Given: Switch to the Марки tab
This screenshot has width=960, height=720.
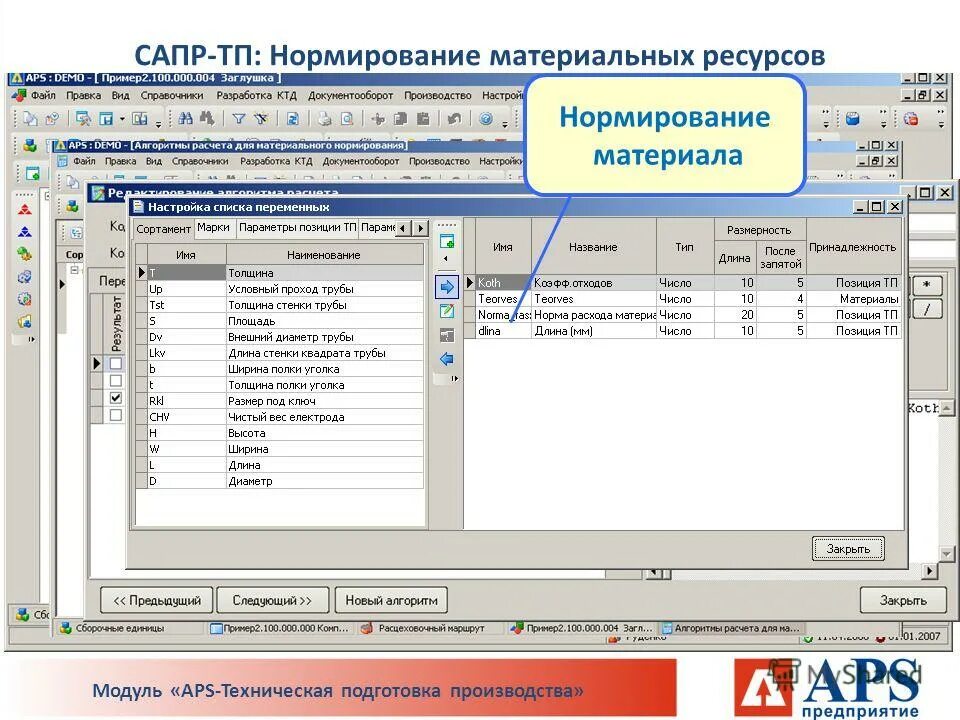Looking at the screenshot, I should point(213,228).
